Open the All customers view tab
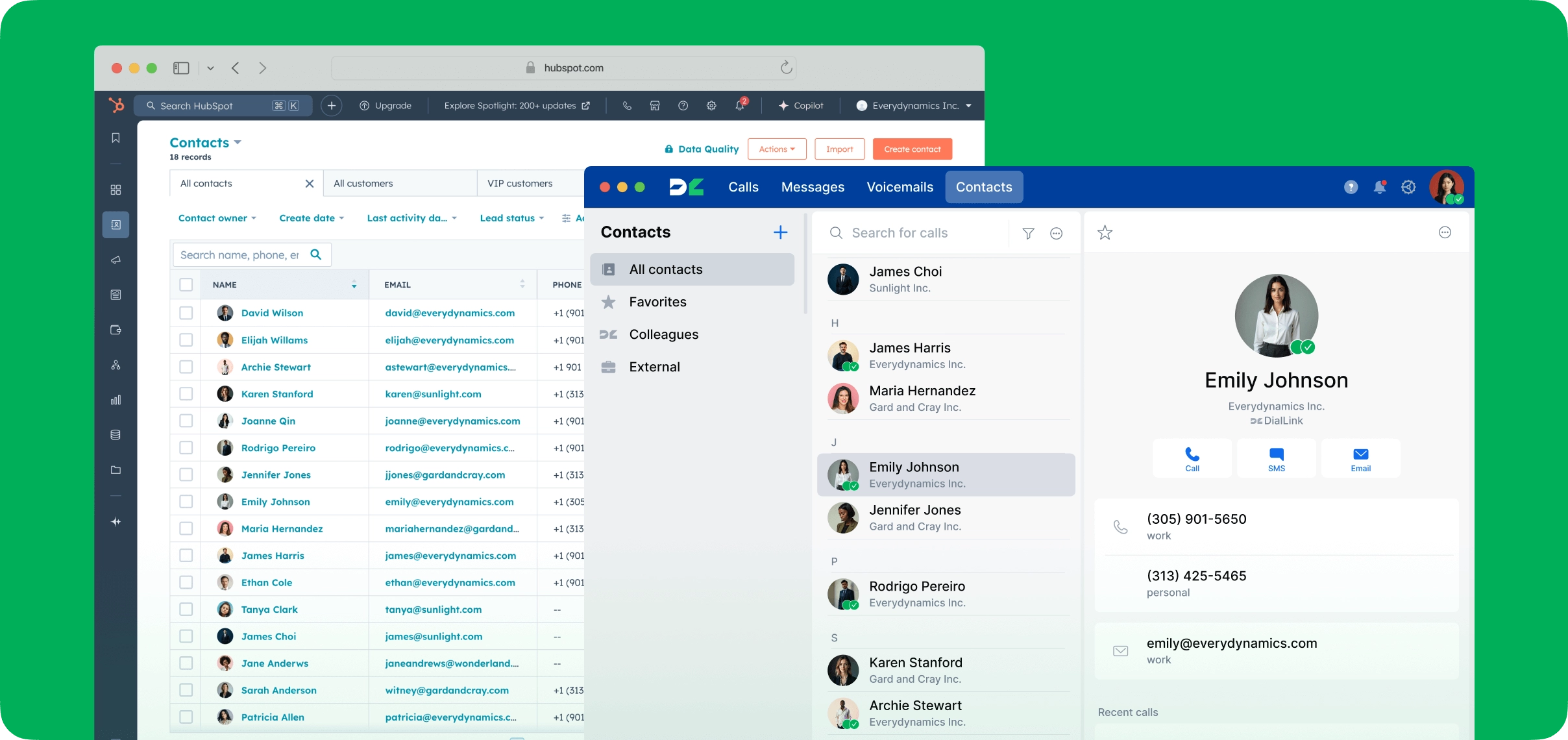Viewport: 1568px width, 740px height. tap(364, 183)
